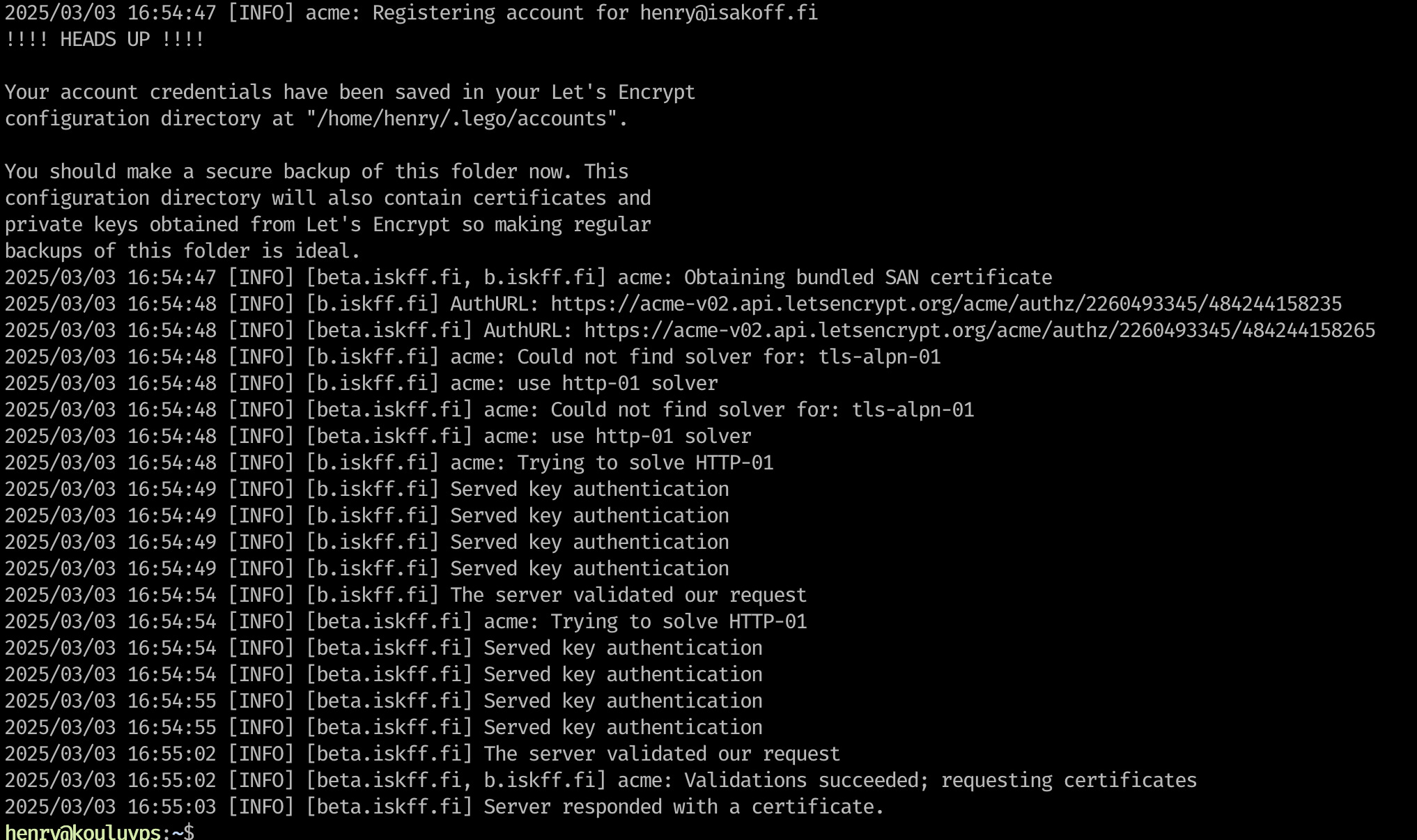Click the "/home/henry/.lego/accounts" directory path

pos(466,119)
